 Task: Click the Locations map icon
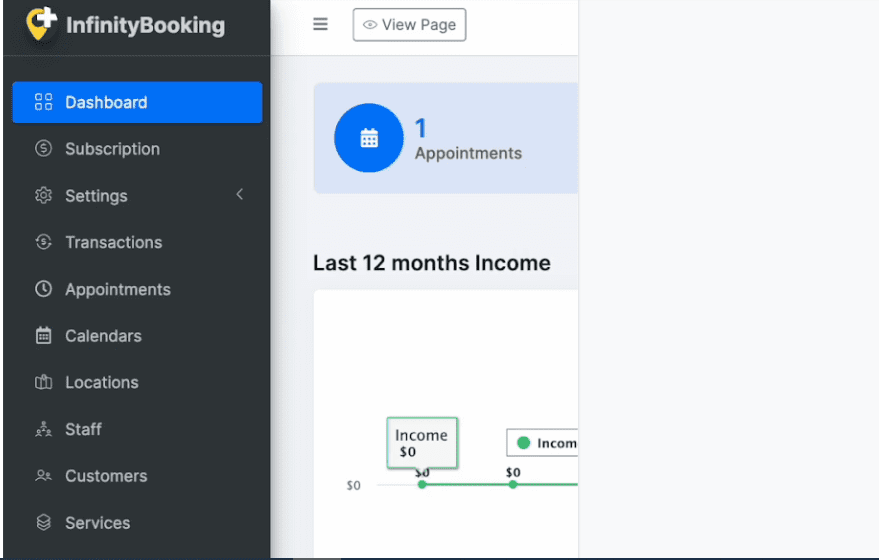tap(43, 382)
